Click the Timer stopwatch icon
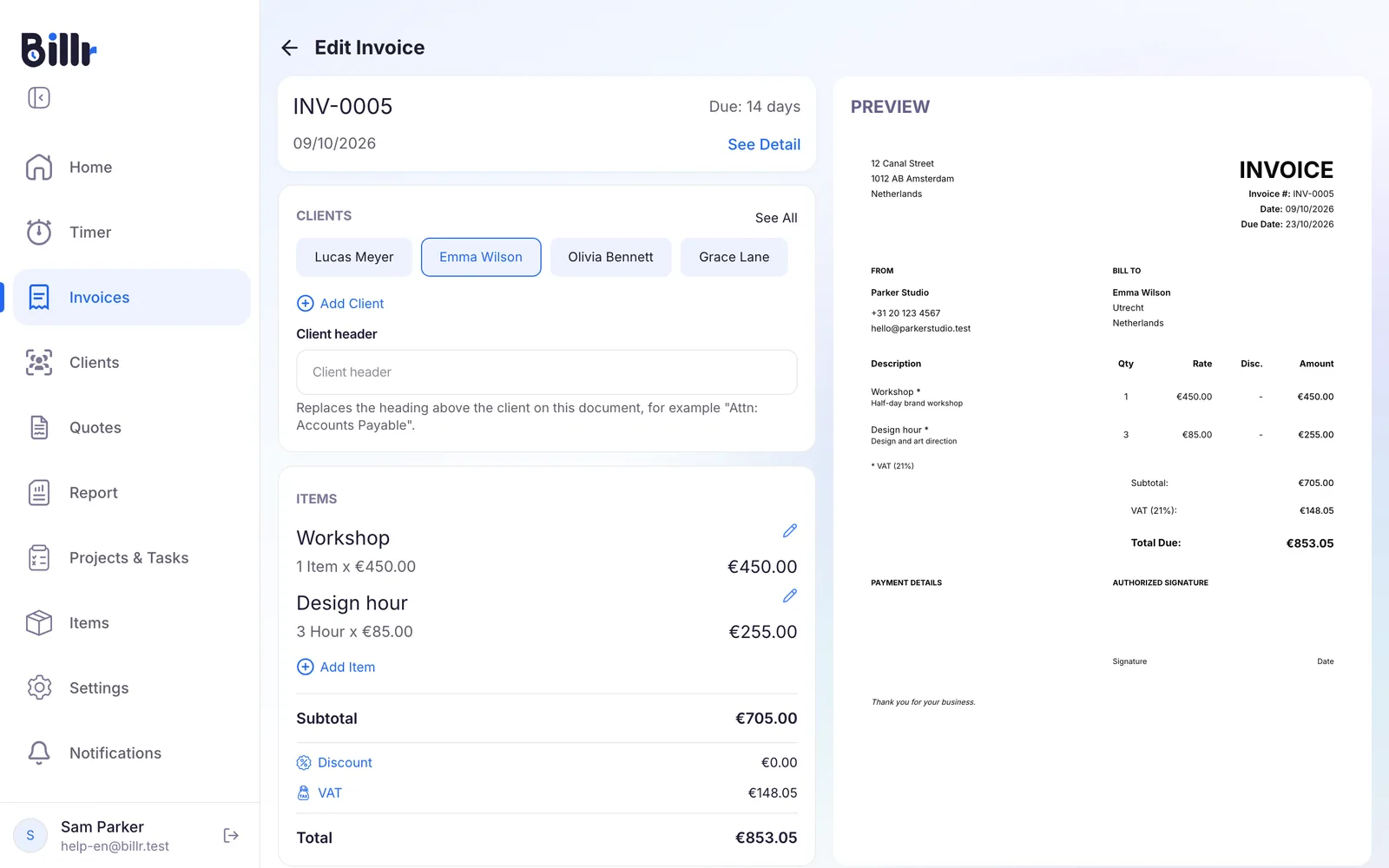This screenshot has height=868, width=1389. pos(39,232)
